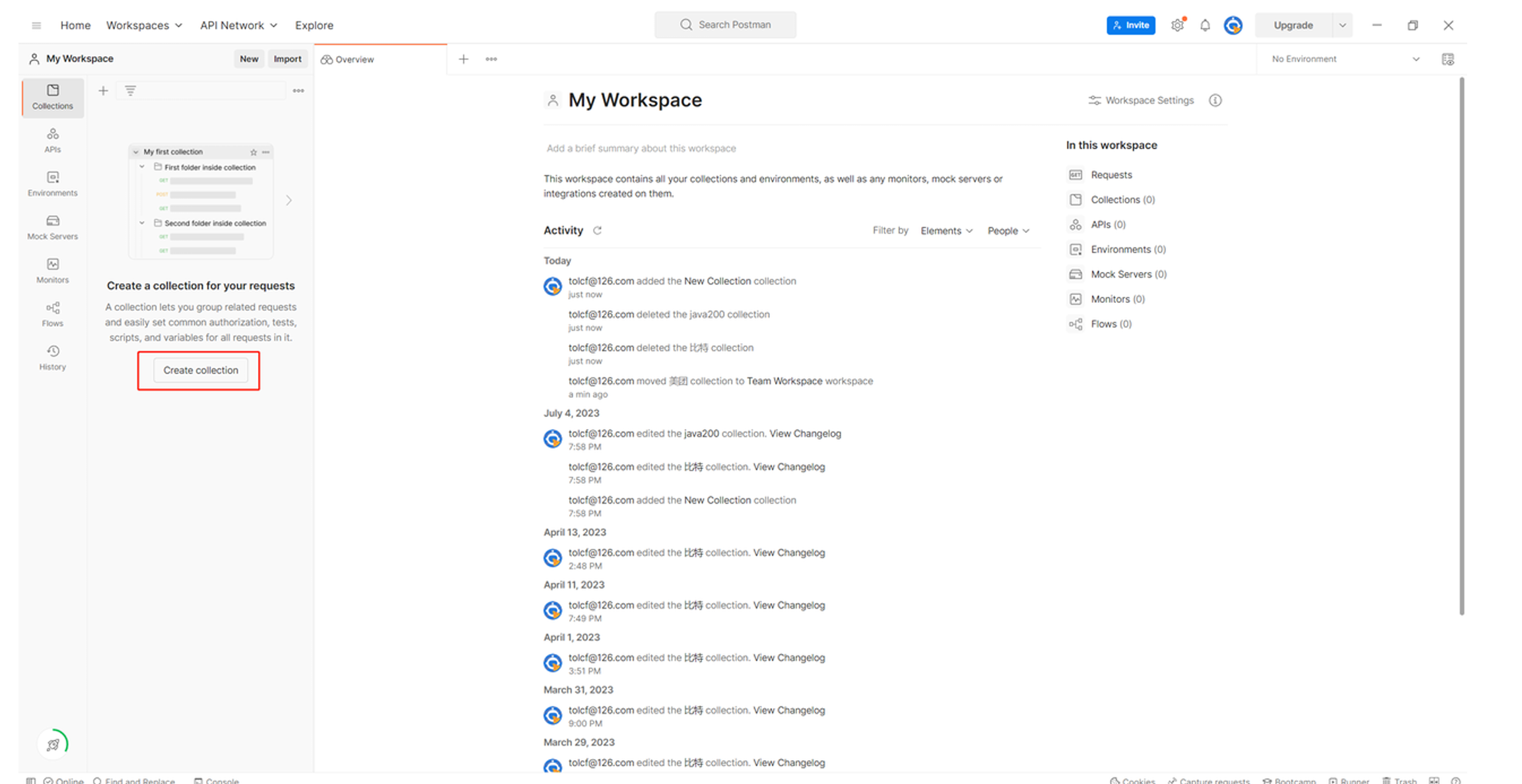Image resolution: width=1522 pixels, height=784 pixels.
Task: Click View Changelog for the java200 collection edit
Action: coord(805,434)
